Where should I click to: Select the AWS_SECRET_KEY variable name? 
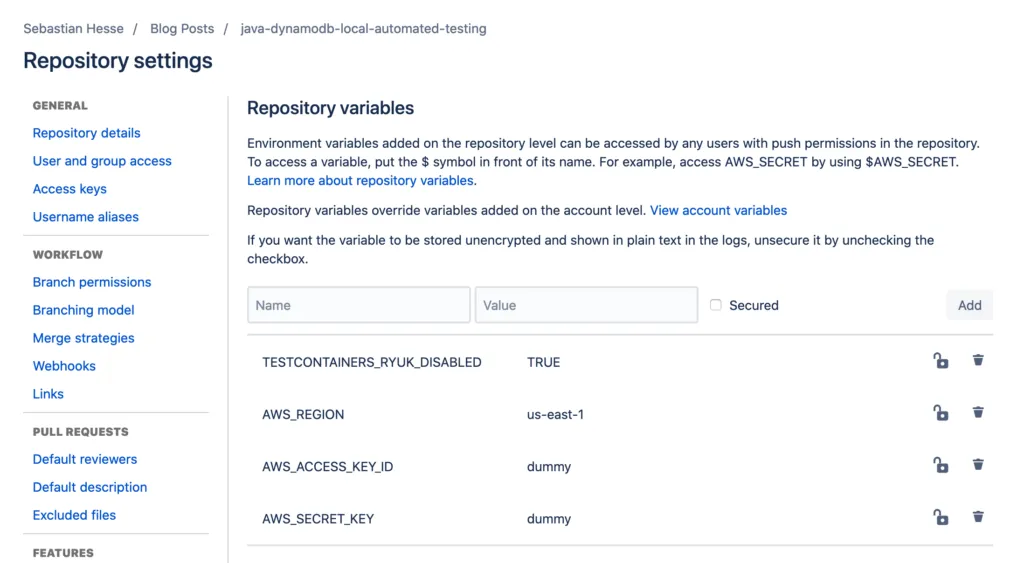[x=318, y=519]
